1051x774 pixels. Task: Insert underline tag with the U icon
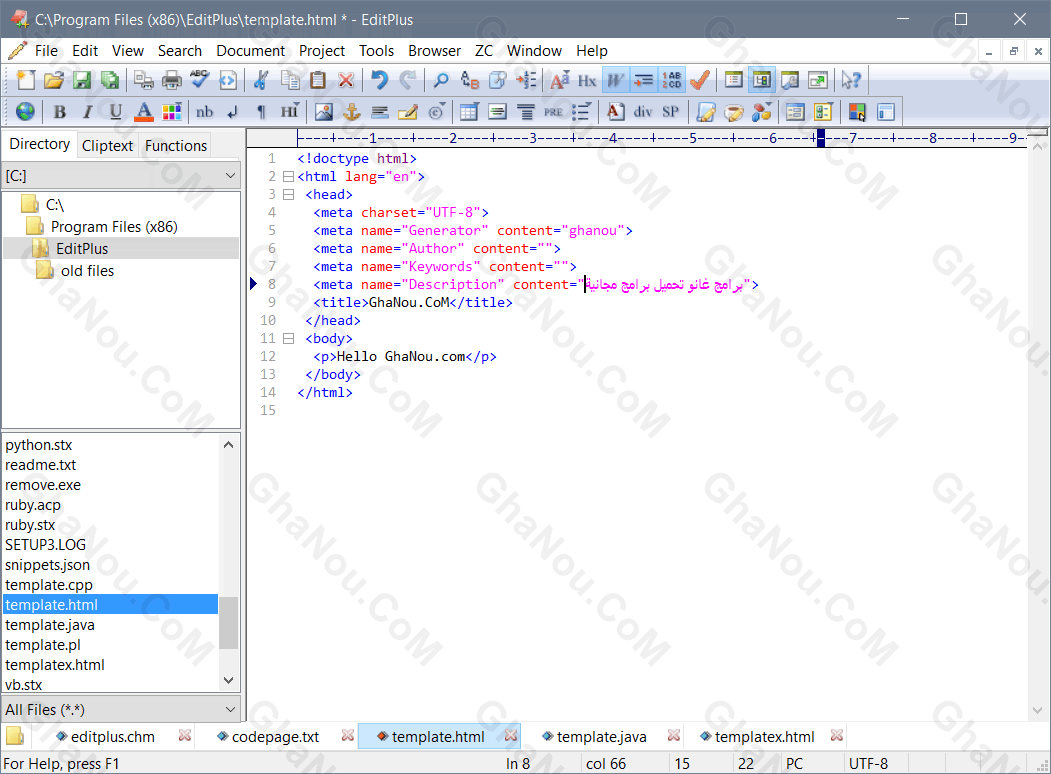coord(115,112)
